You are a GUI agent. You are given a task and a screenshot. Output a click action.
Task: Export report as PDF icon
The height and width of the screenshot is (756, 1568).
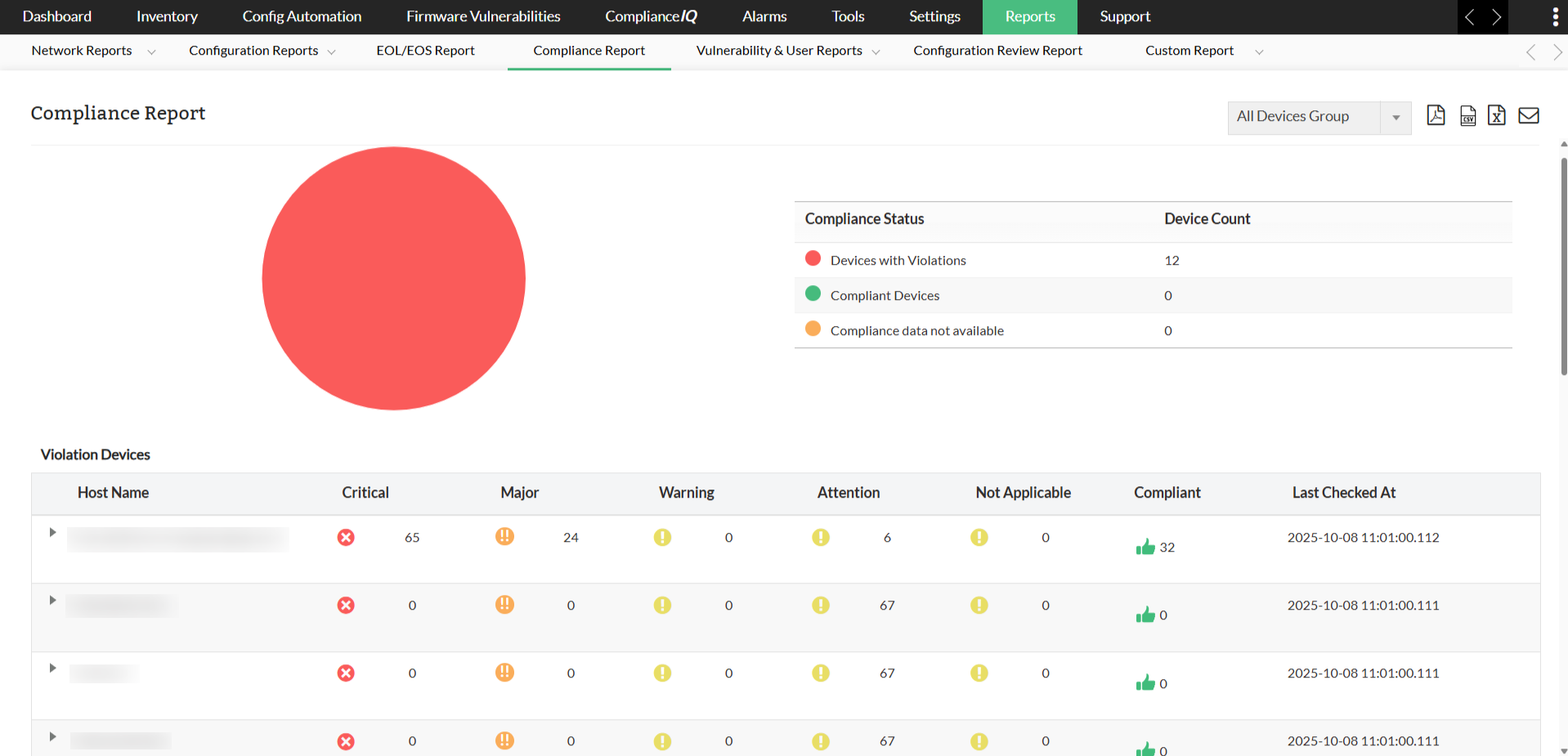click(x=1436, y=115)
